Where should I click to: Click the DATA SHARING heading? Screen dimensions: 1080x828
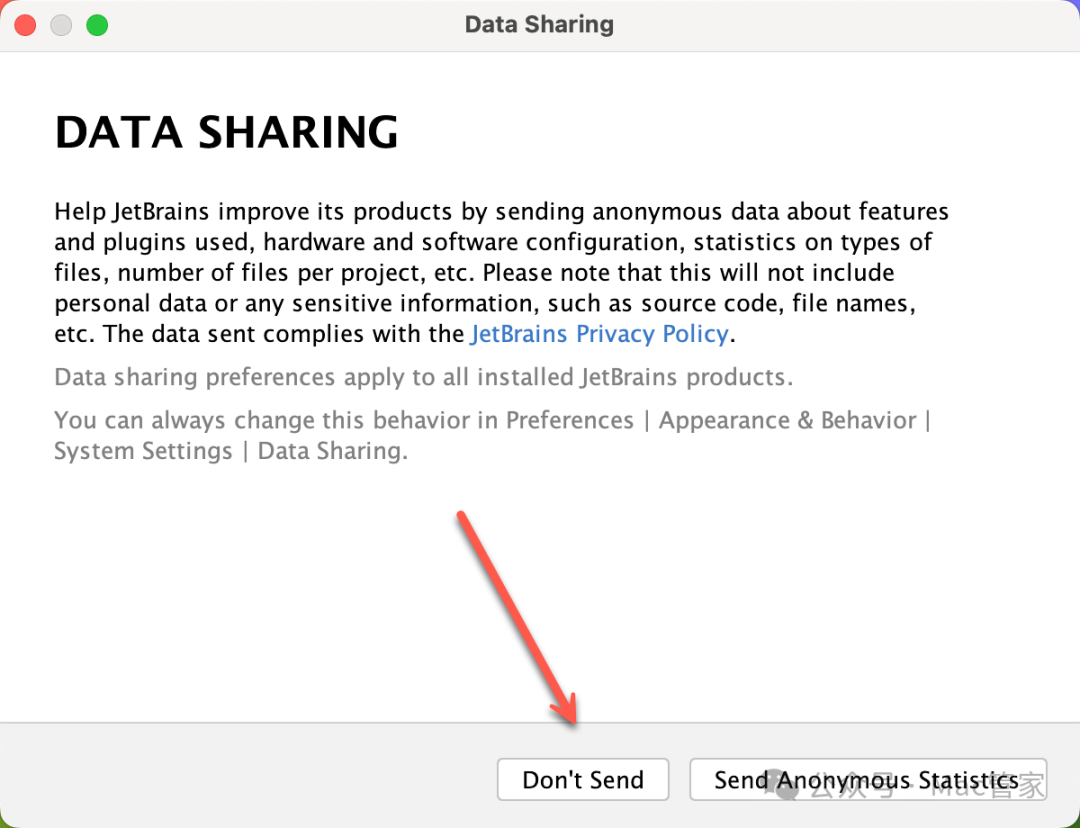tap(227, 132)
